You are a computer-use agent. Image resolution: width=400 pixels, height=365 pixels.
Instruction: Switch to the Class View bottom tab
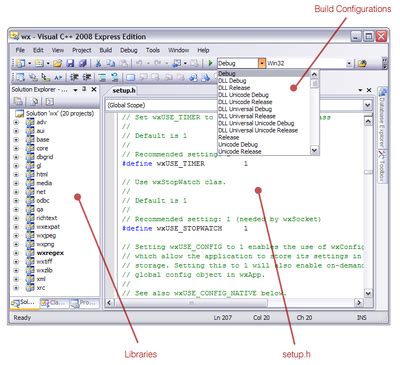[54, 303]
